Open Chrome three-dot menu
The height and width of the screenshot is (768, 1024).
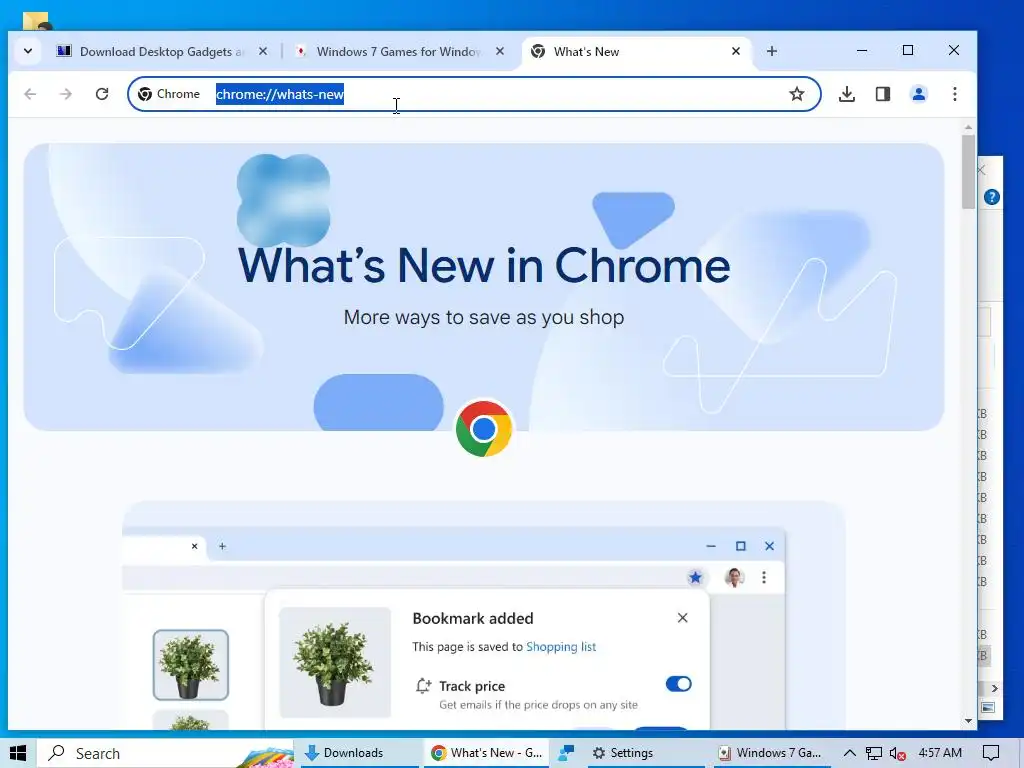pos(955,94)
